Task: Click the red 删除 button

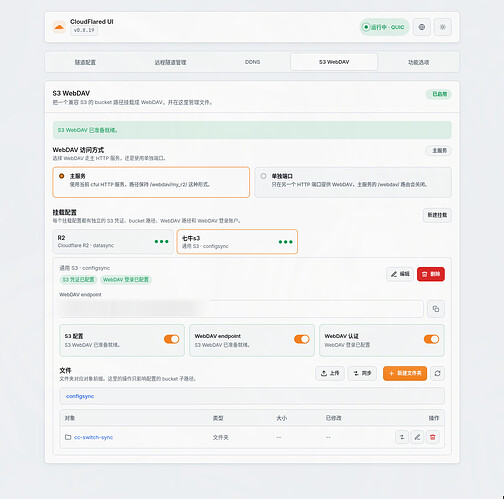Action: pyautogui.click(x=431, y=274)
